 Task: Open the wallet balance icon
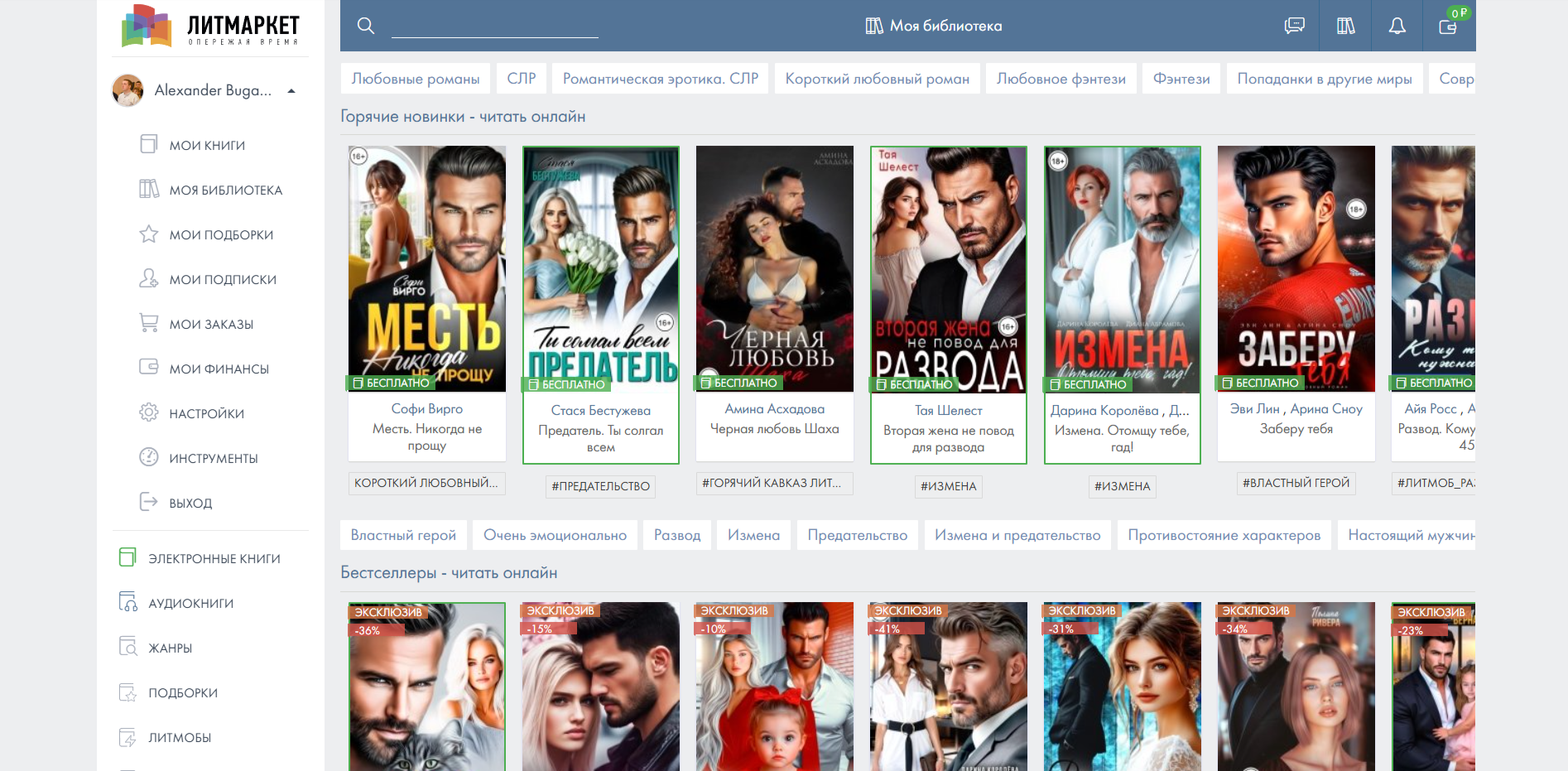point(1448,27)
